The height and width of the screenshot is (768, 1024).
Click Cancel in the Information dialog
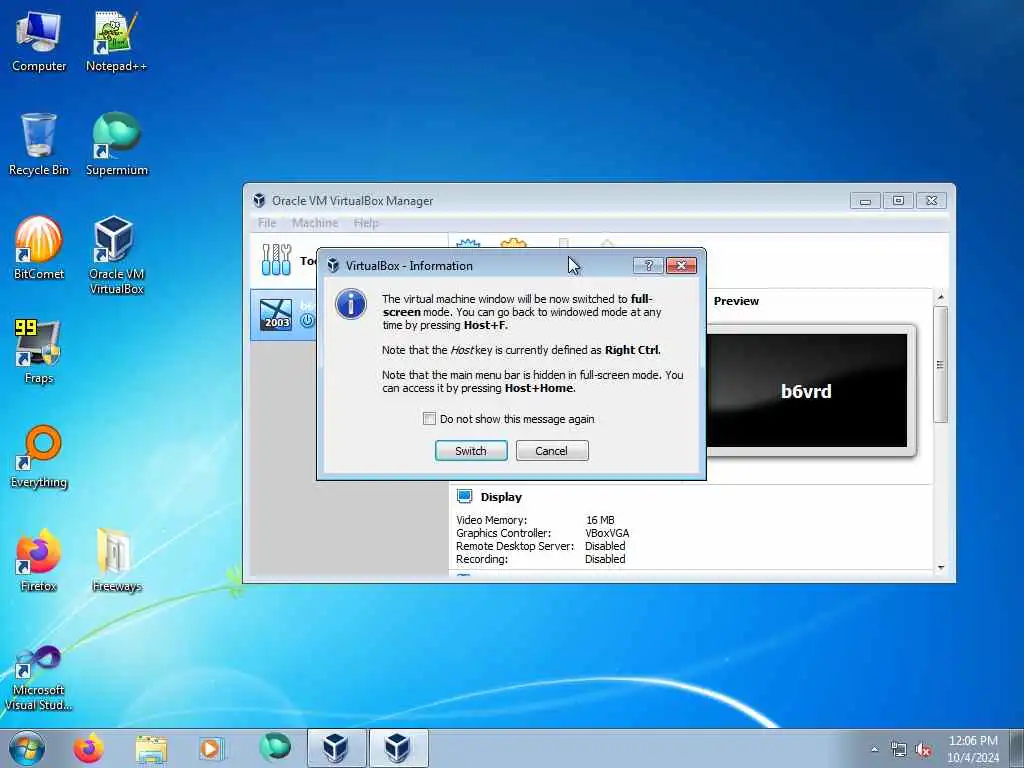[x=552, y=451]
